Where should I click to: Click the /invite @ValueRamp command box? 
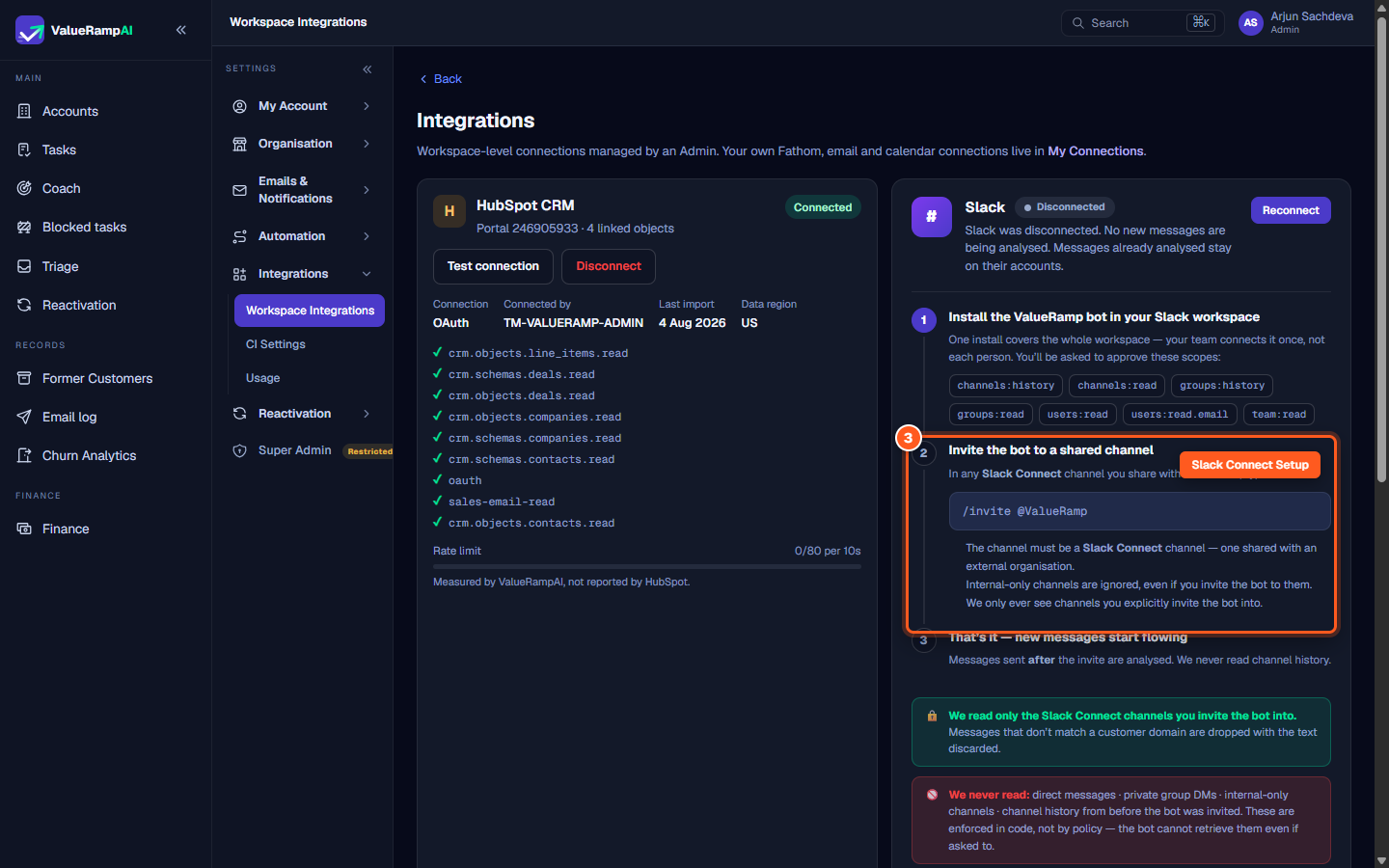click(1139, 511)
